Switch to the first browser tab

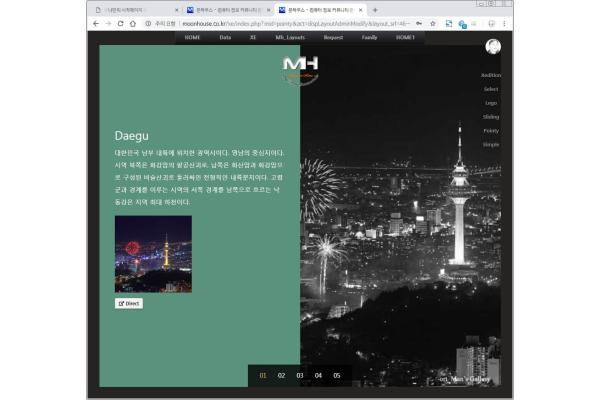[136, 10]
